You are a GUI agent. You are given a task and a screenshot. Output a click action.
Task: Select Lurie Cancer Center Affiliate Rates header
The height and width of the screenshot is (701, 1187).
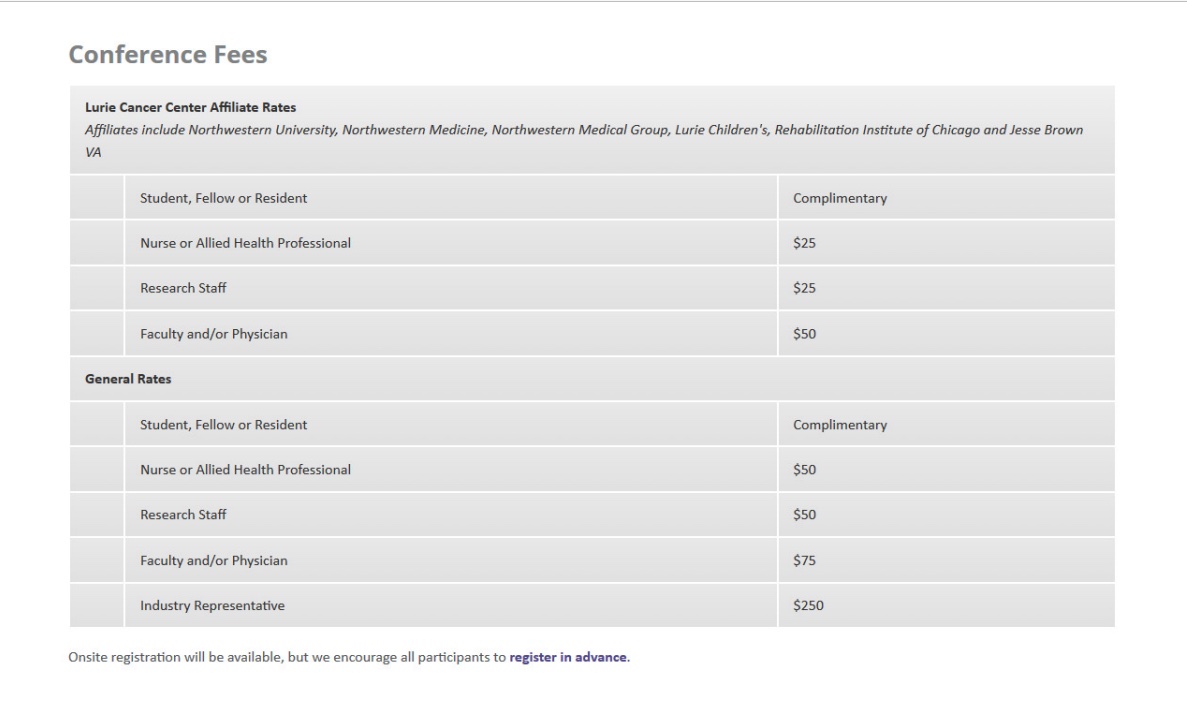coord(190,107)
